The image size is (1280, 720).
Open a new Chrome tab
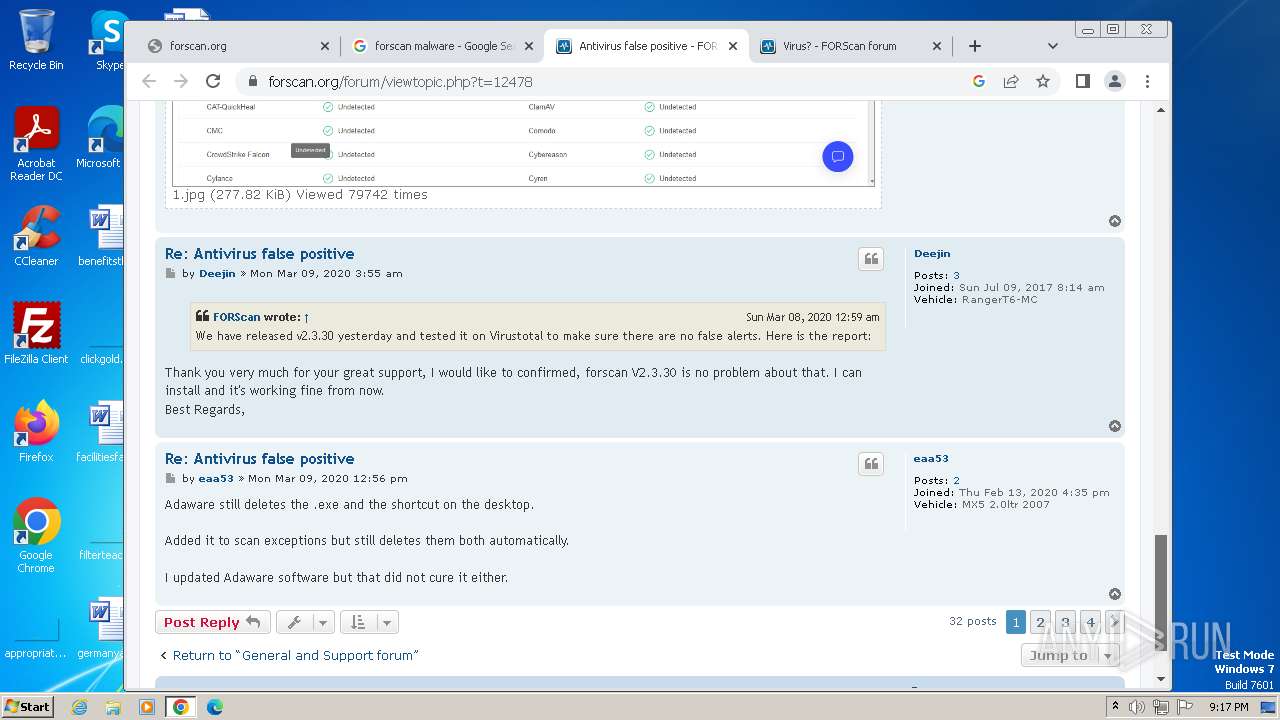click(x=975, y=46)
